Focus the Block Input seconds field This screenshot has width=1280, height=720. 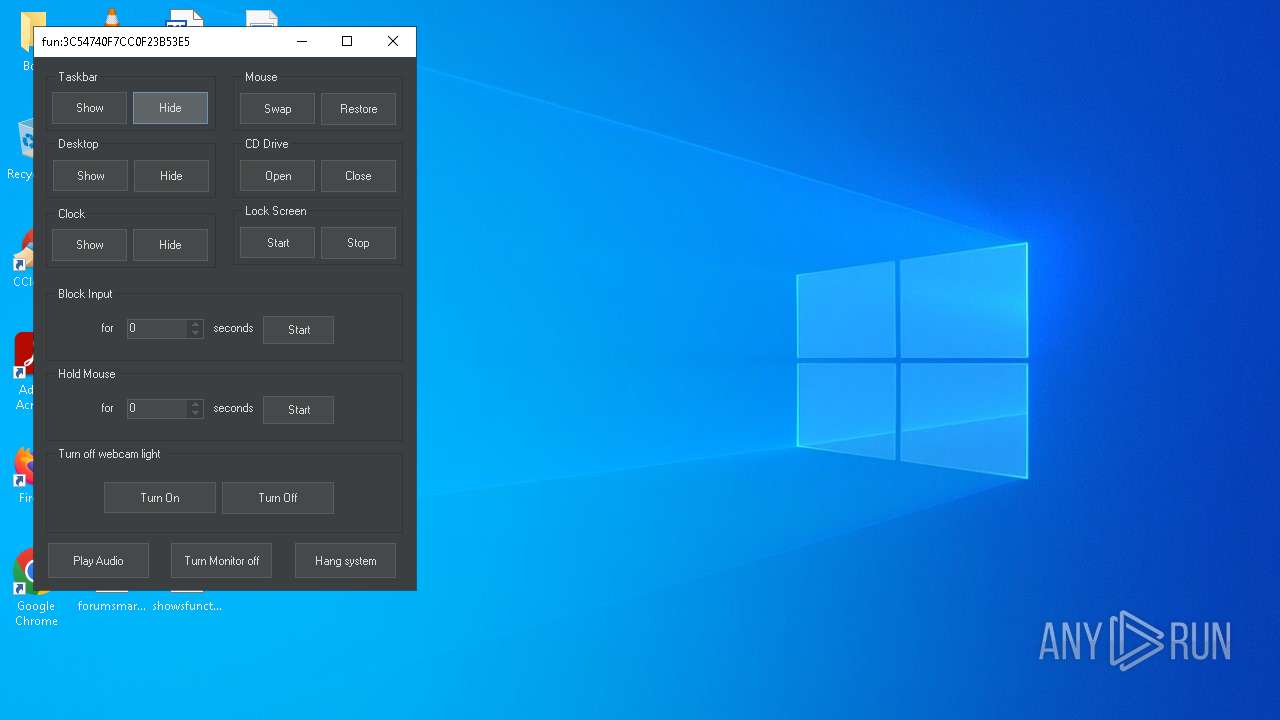tap(156, 328)
